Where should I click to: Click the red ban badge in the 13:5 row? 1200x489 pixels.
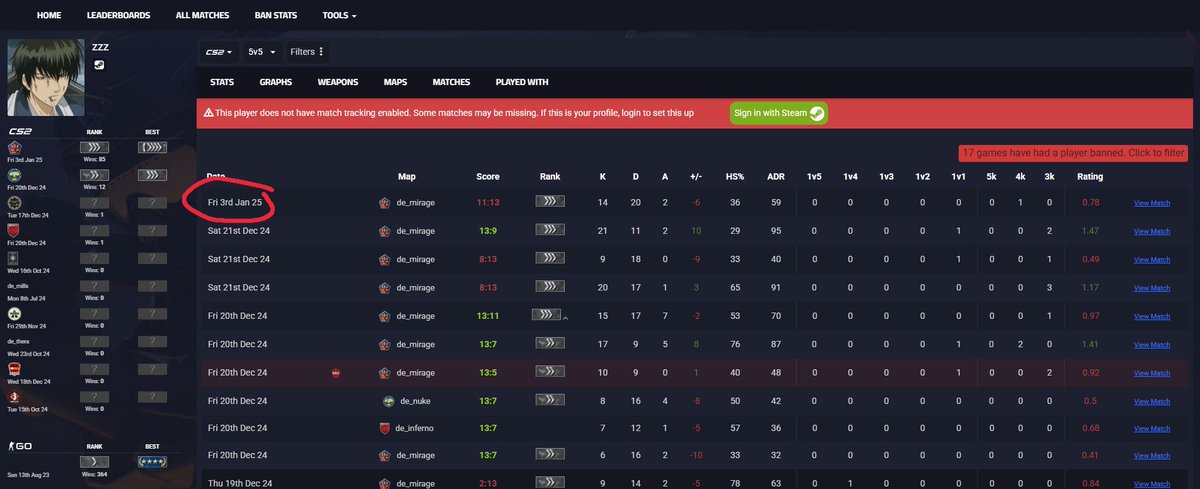pos(335,372)
